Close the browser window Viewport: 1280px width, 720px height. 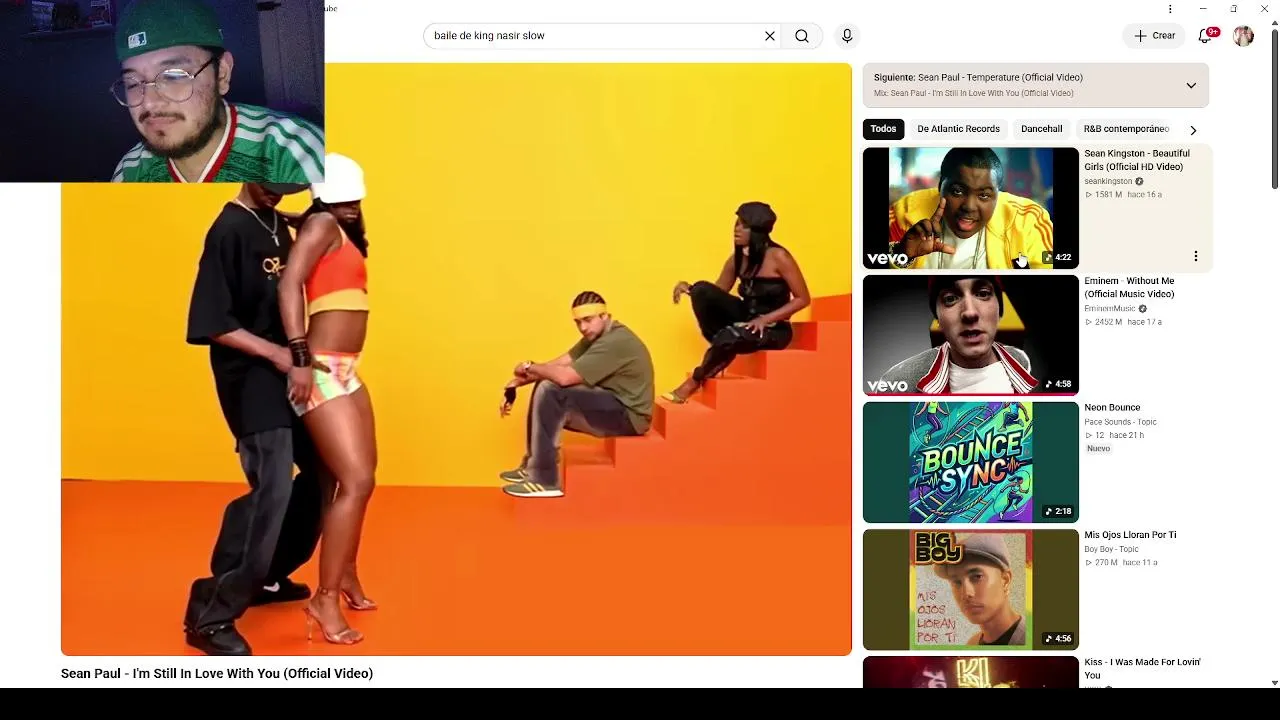click(1264, 9)
